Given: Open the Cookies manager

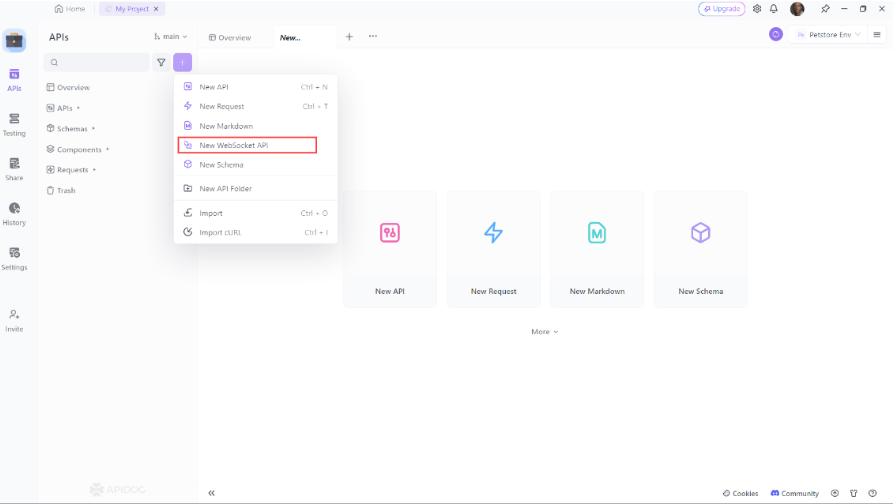Looking at the screenshot, I should 740,493.
